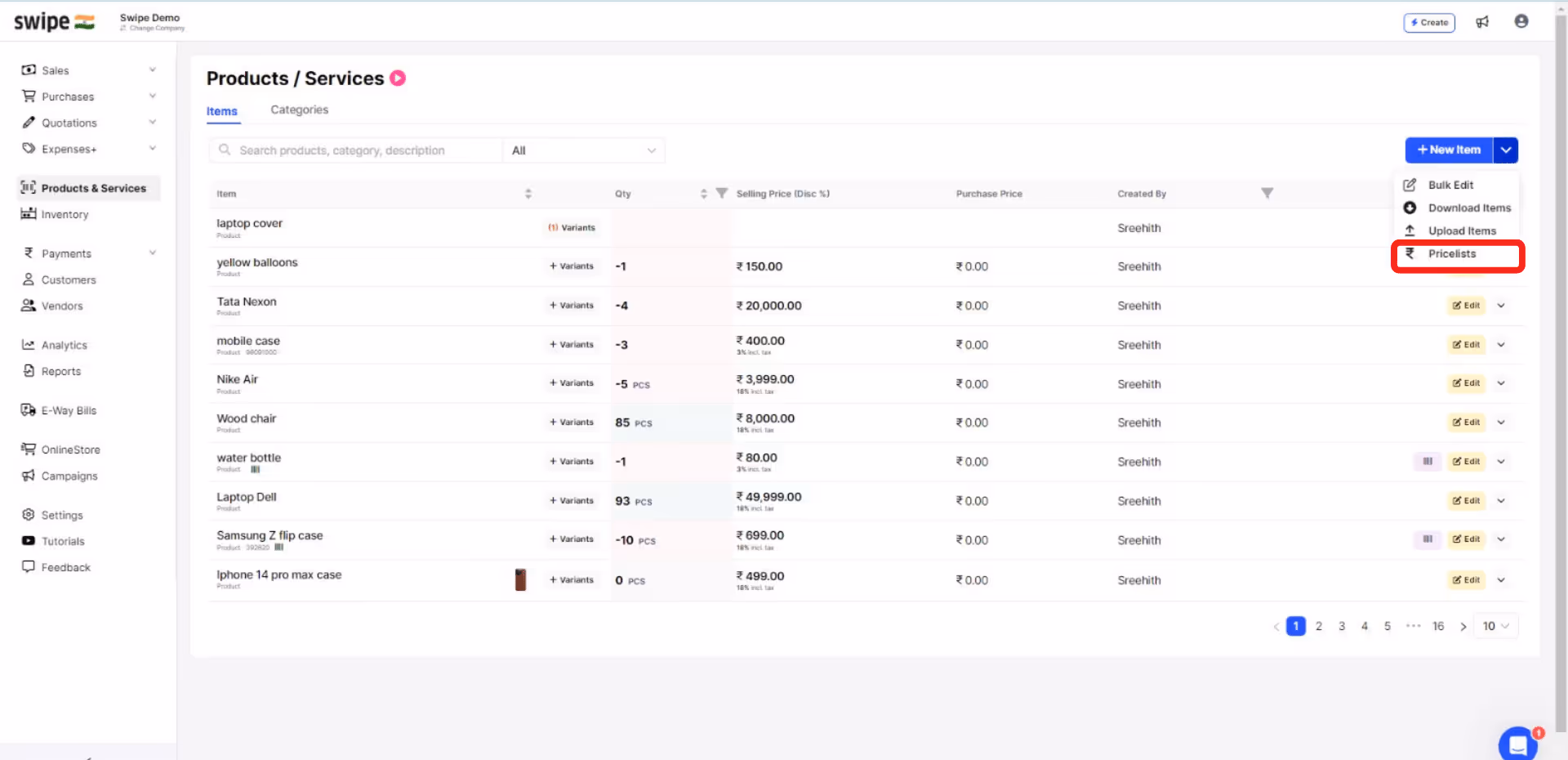Image resolution: width=1568 pixels, height=760 pixels.
Task: Open the page size 10 dropdown
Action: (1495, 626)
